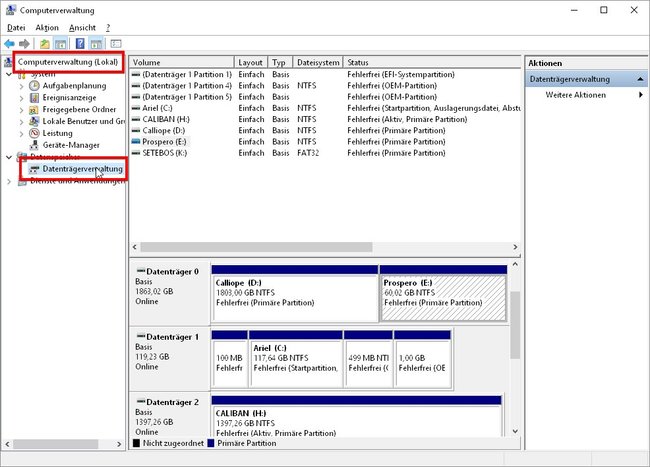This screenshot has height=467, width=650.
Task: Select Computerverwaltung (Lokal) root node
Action: point(68,62)
